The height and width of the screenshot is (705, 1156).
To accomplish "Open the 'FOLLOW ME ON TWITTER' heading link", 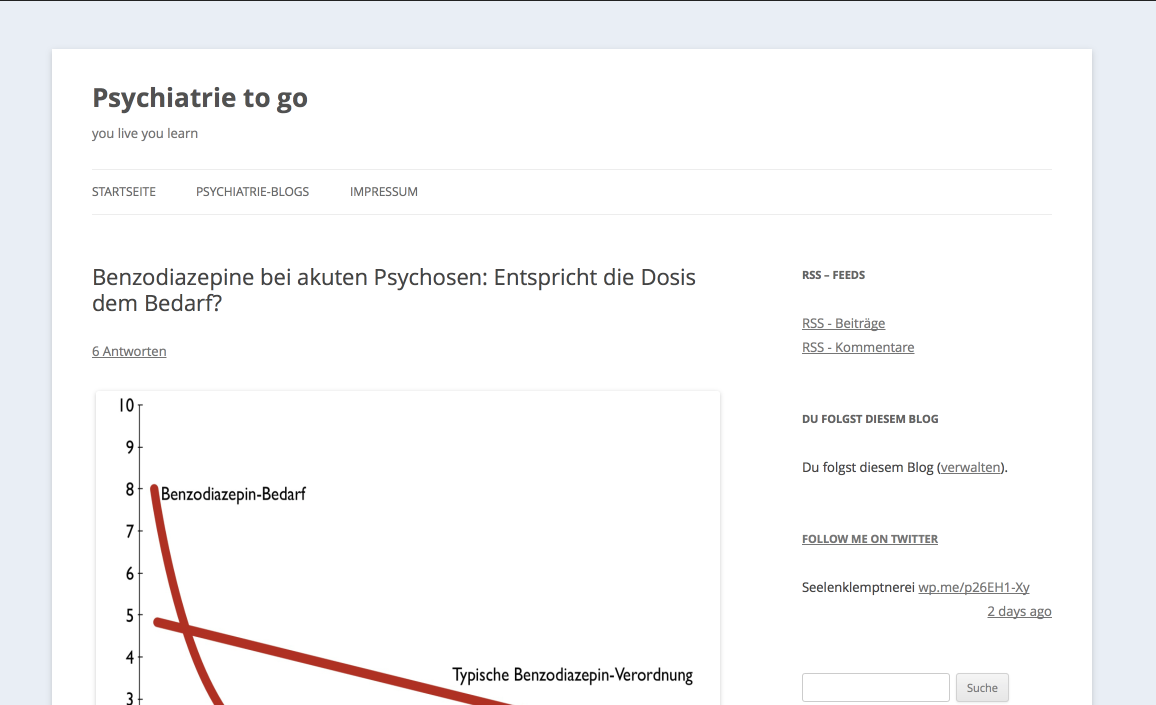I will 869,539.
